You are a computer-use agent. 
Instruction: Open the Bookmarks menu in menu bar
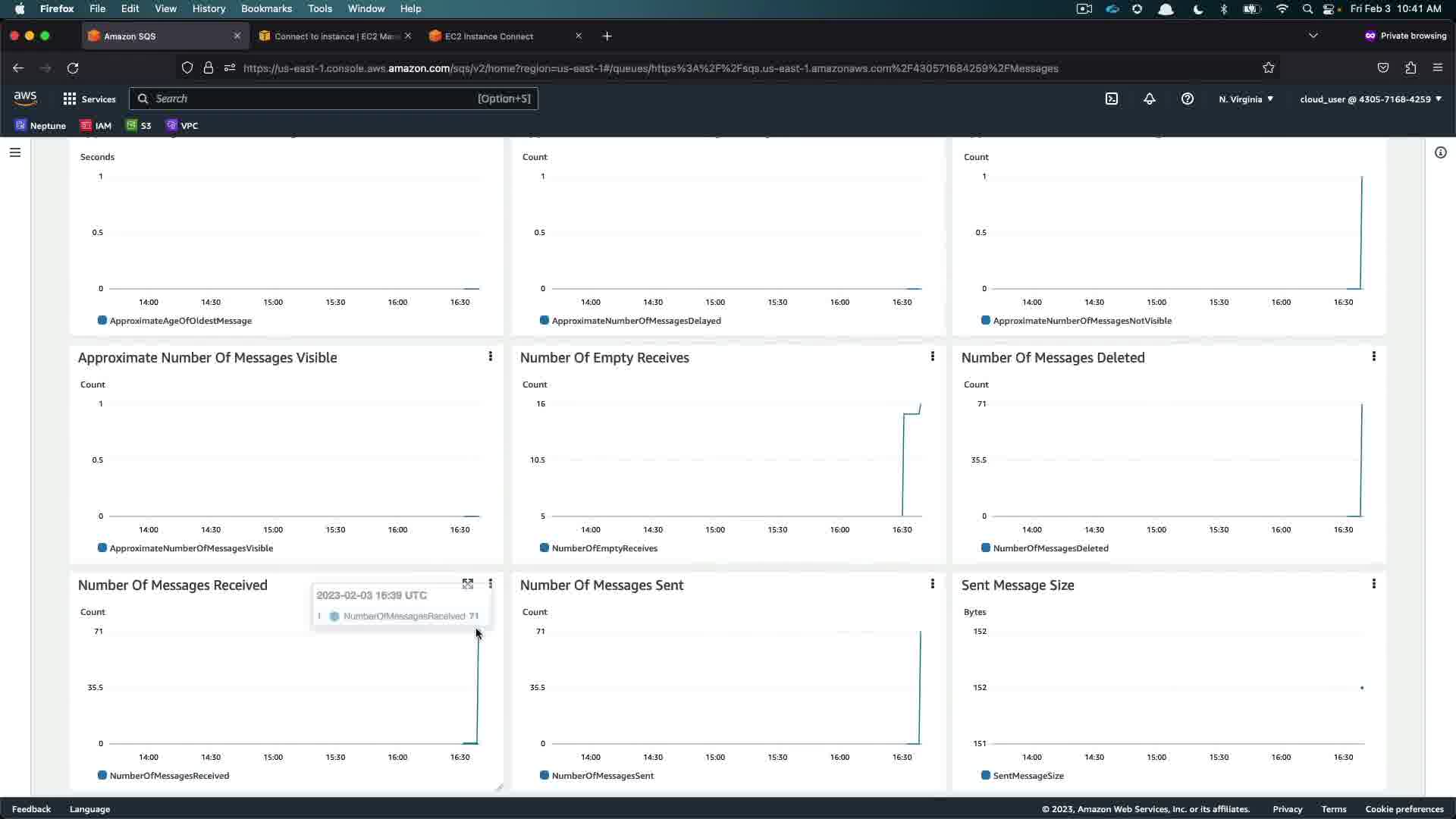click(x=266, y=8)
